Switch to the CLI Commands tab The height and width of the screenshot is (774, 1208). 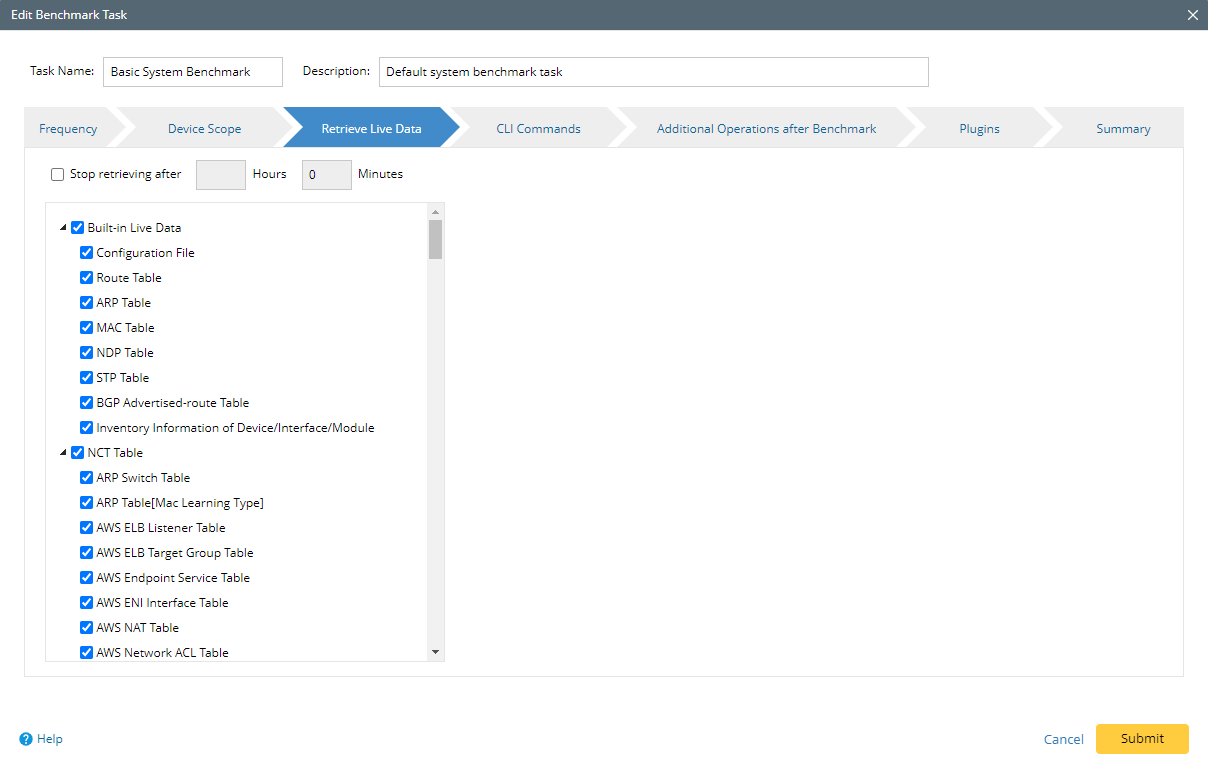[x=539, y=128]
